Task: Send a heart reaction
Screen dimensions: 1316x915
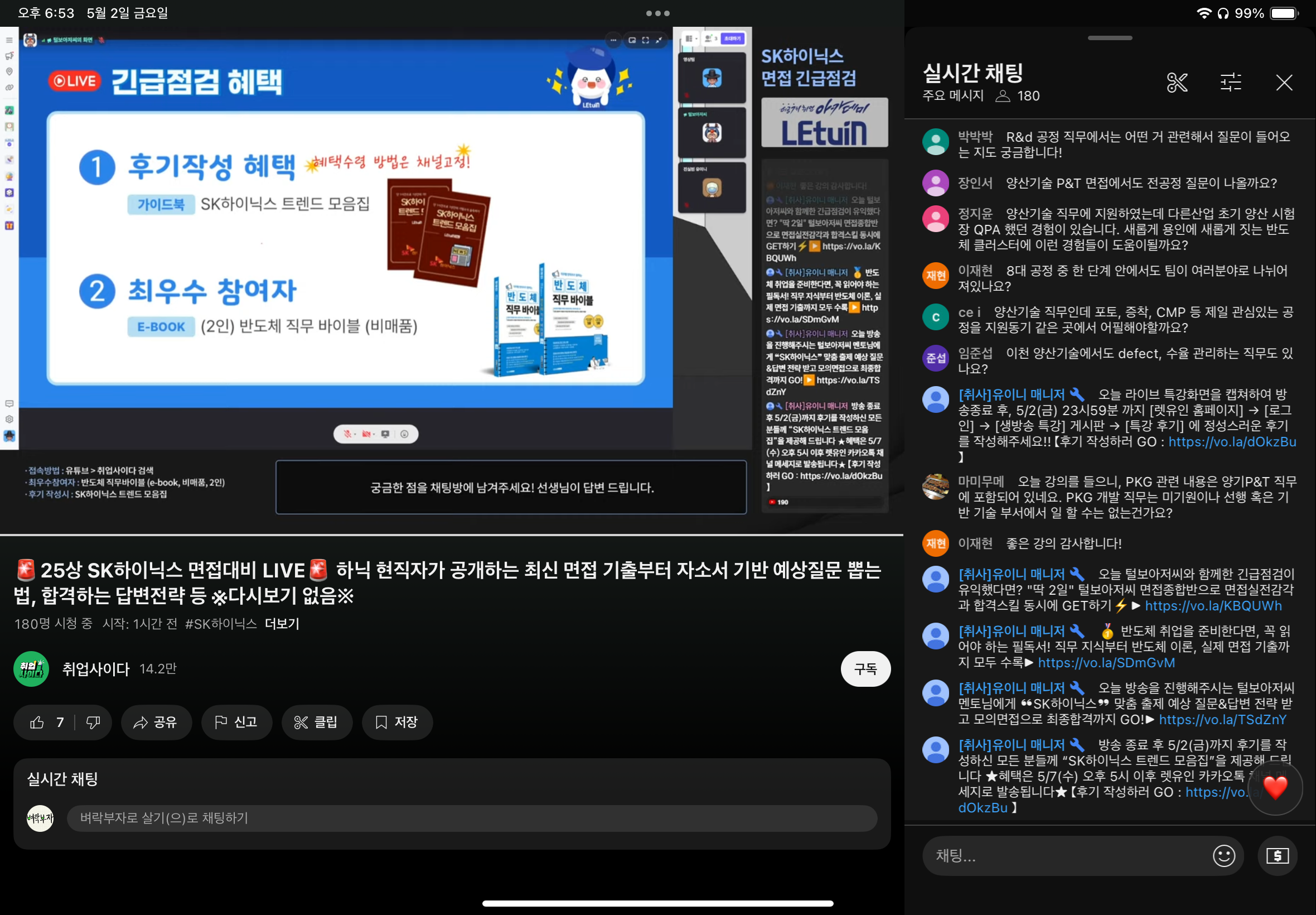Action: pos(1275,788)
